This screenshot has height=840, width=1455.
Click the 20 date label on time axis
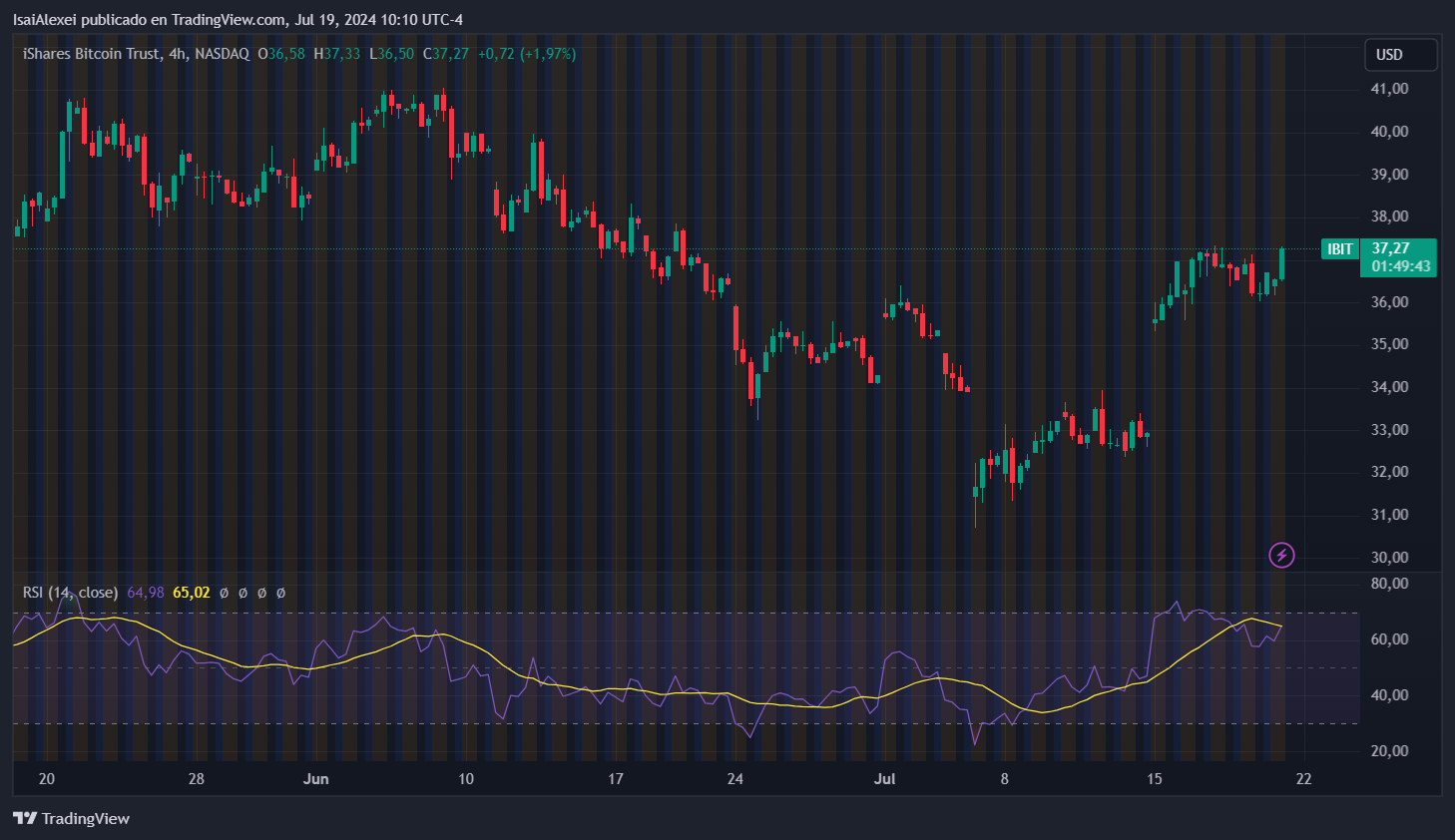point(47,779)
